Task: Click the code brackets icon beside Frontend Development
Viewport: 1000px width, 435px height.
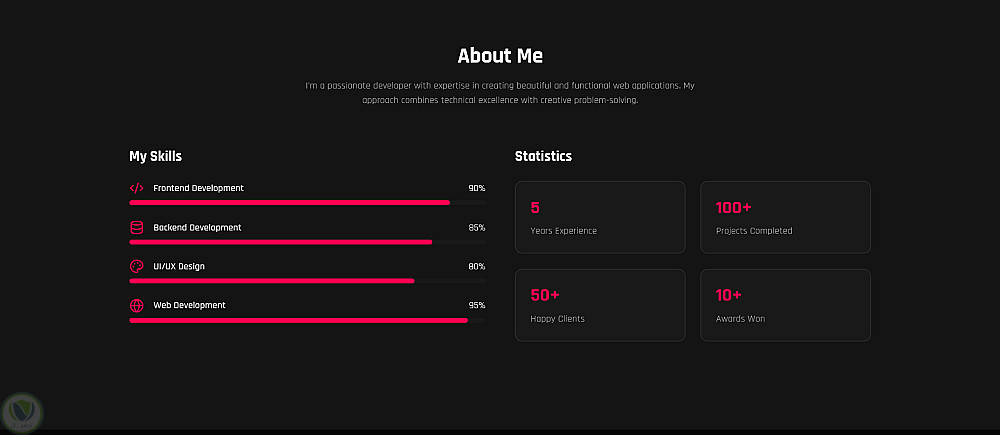Action: click(x=137, y=188)
